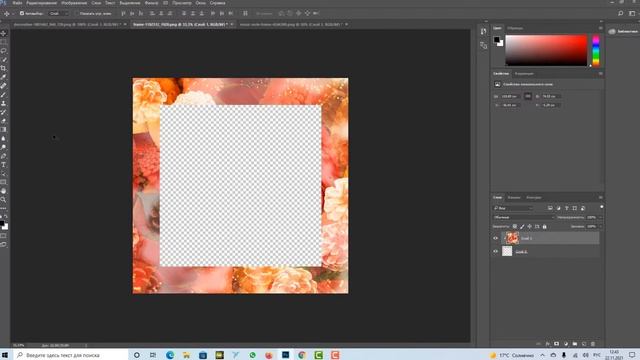Image resolution: width=640 pixels, height=360 pixels.
Task: Select the Clone Stamp tool
Action: click(x=4, y=103)
